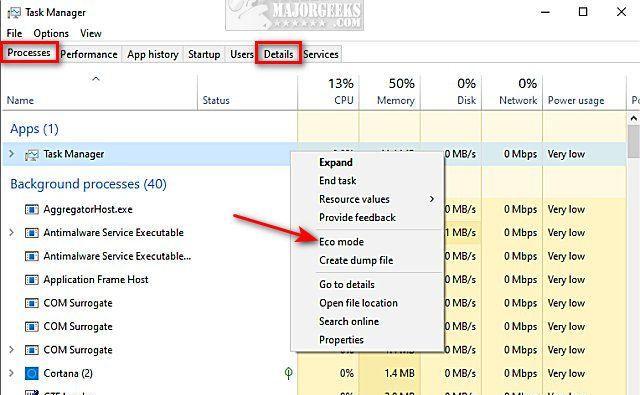Click the AggregatorHost.exe process icon

pyautogui.click(x=31, y=210)
